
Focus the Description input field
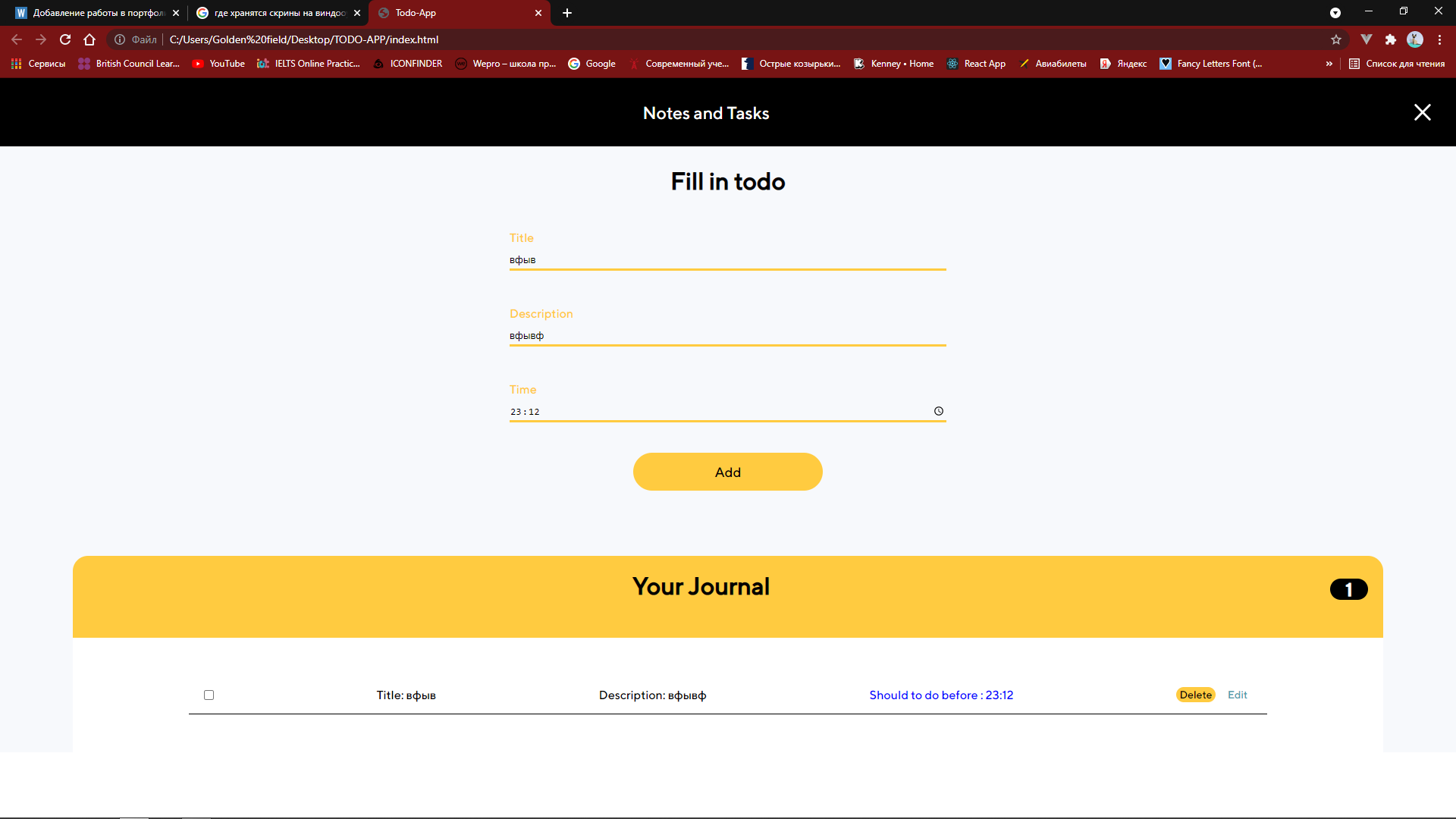727,336
